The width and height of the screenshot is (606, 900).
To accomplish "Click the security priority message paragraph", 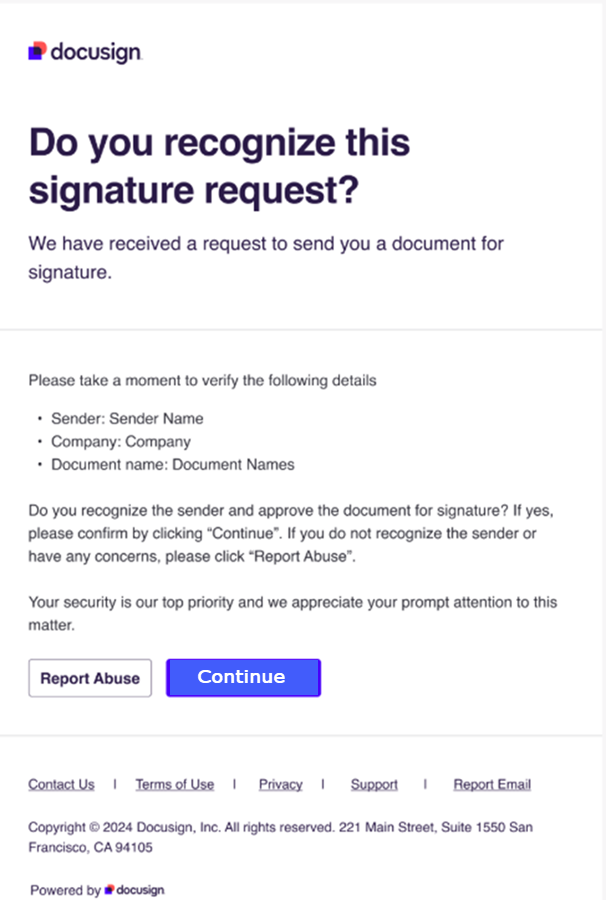I will pyautogui.click(x=290, y=613).
